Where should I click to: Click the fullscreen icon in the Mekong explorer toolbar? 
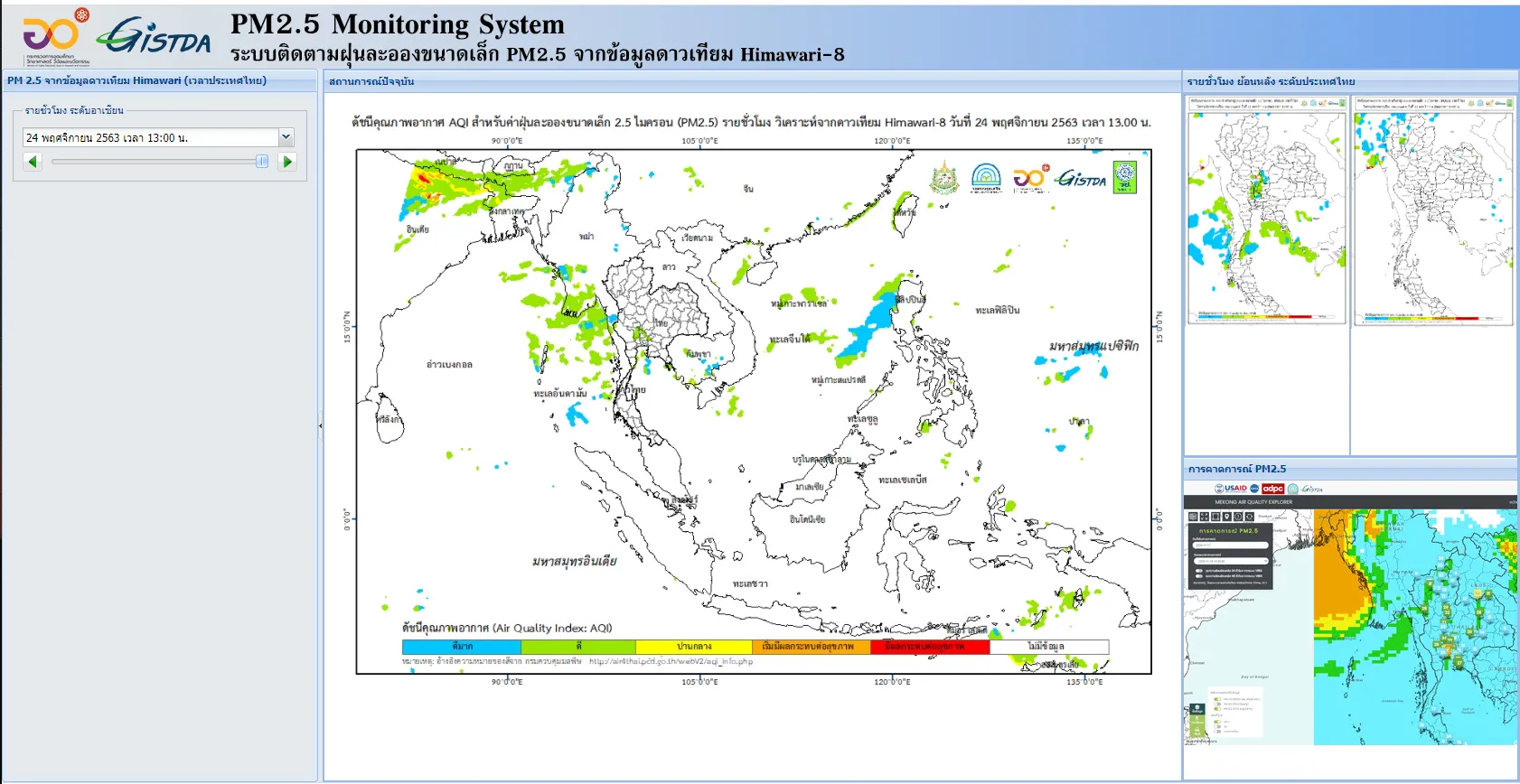point(1205,517)
